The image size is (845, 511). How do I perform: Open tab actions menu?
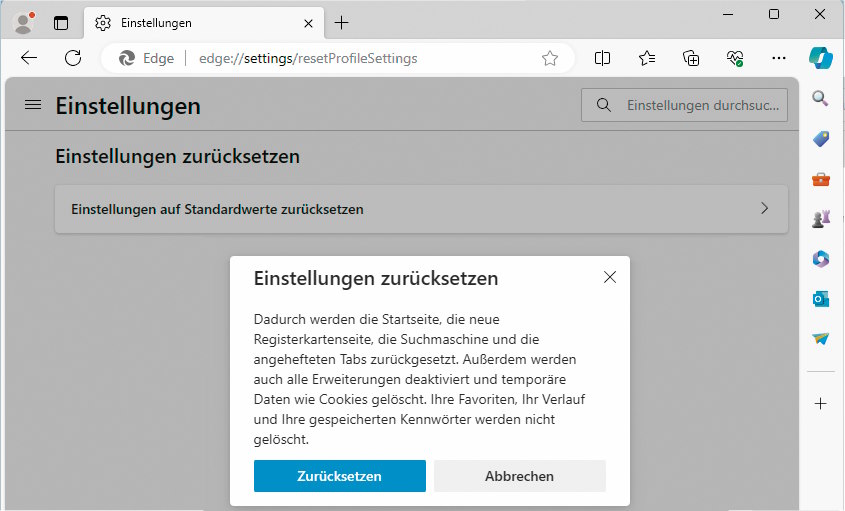tap(61, 23)
